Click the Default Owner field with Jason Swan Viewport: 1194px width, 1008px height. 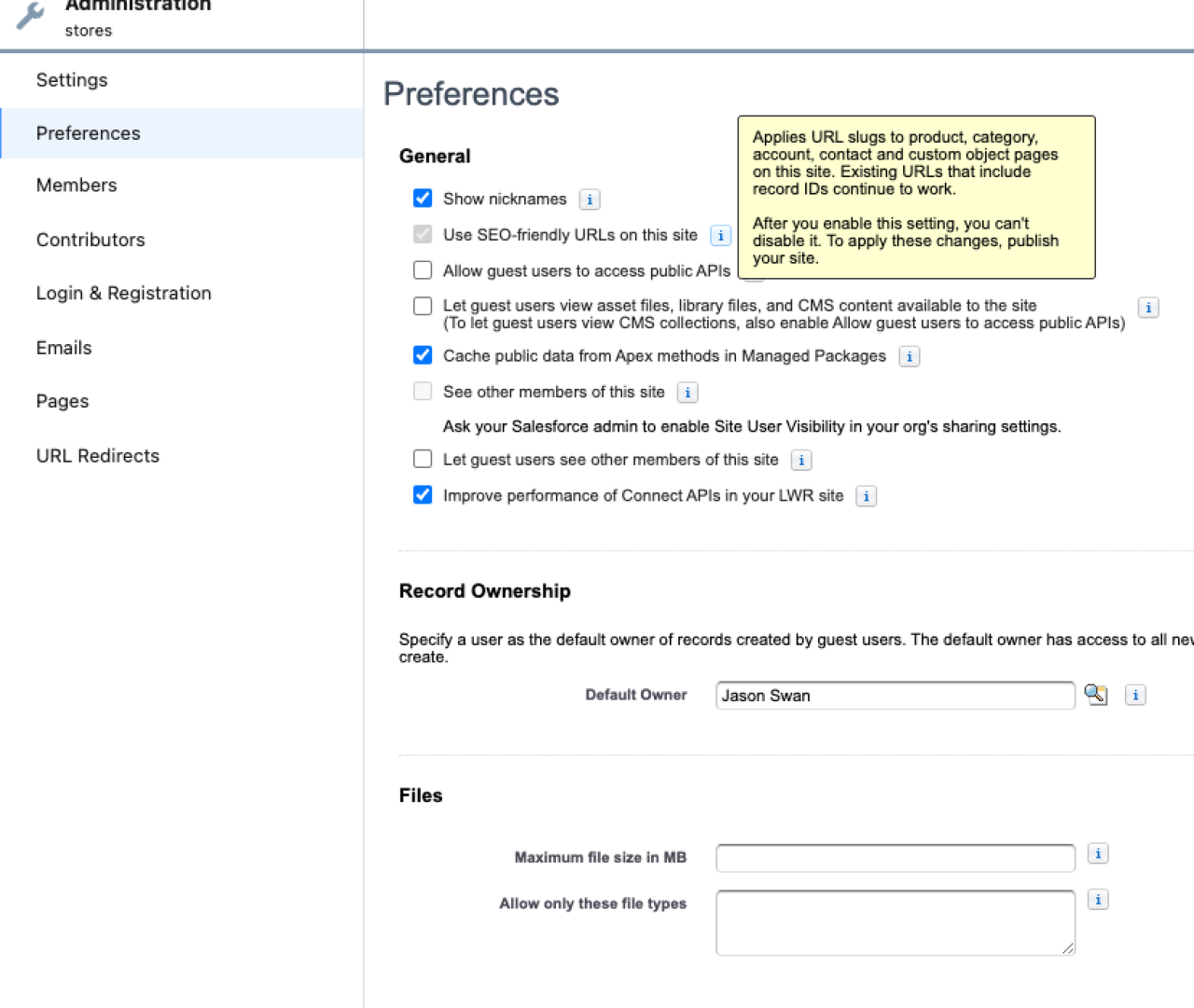pyautogui.click(x=895, y=696)
